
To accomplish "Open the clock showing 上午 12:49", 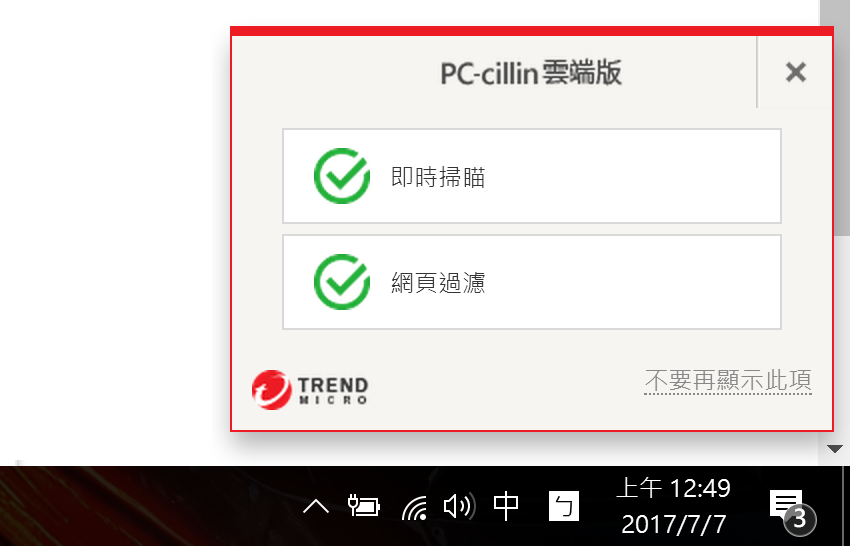I will pos(674,488).
